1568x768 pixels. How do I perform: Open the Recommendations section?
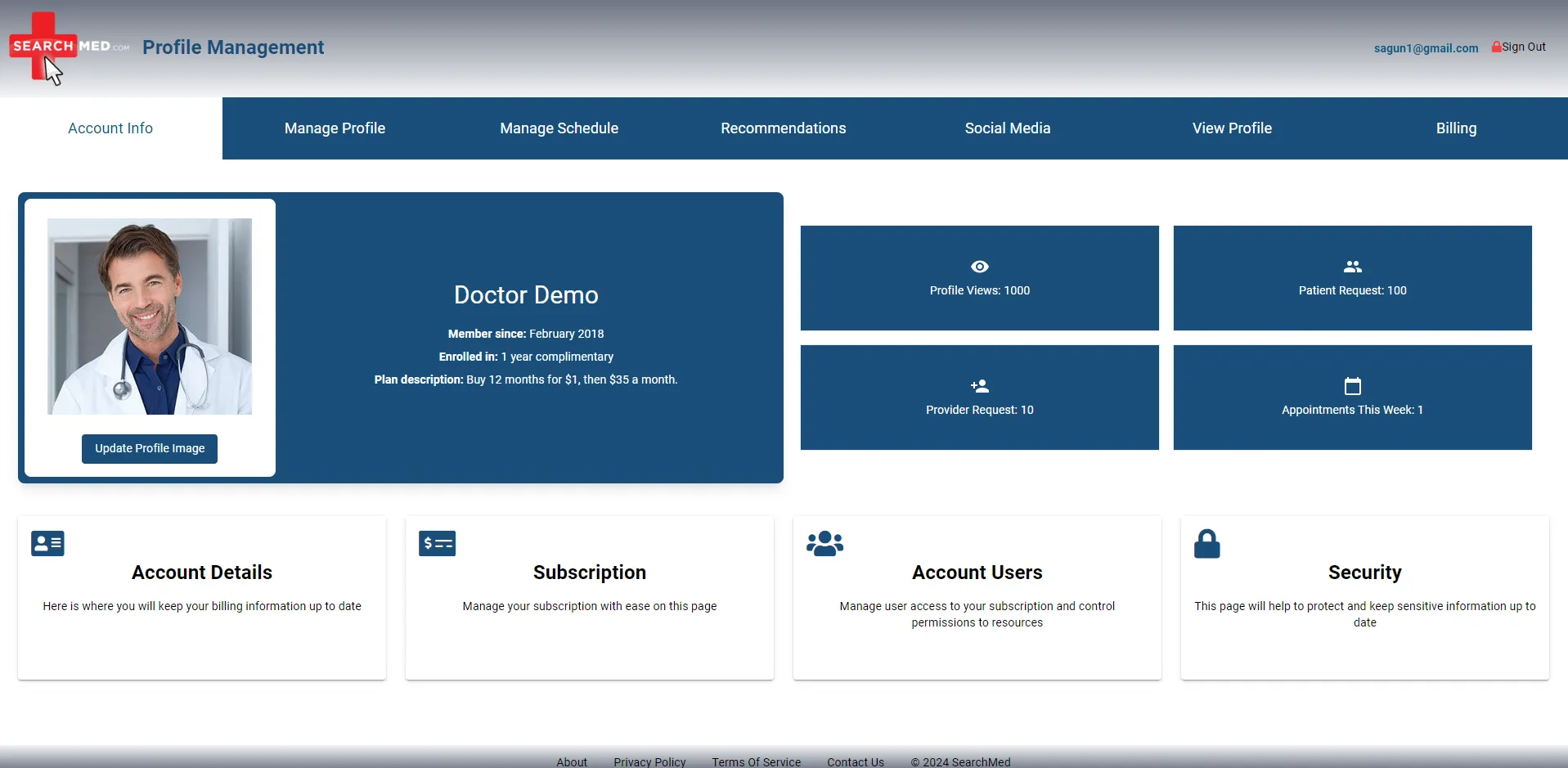pyautogui.click(x=783, y=128)
